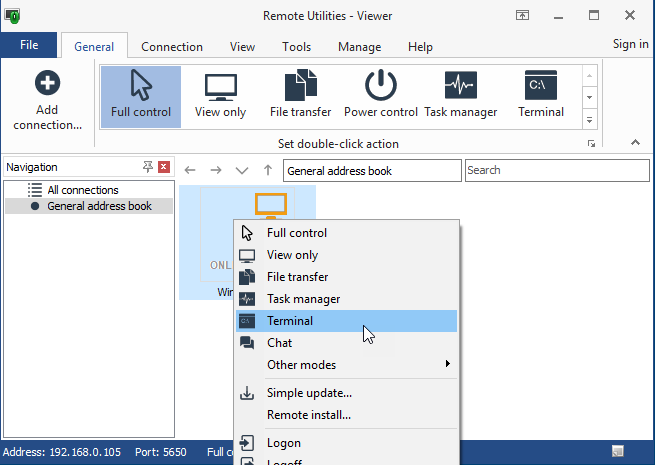
Task: Choose Power control in the ribbon
Action: [x=381, y=97]
